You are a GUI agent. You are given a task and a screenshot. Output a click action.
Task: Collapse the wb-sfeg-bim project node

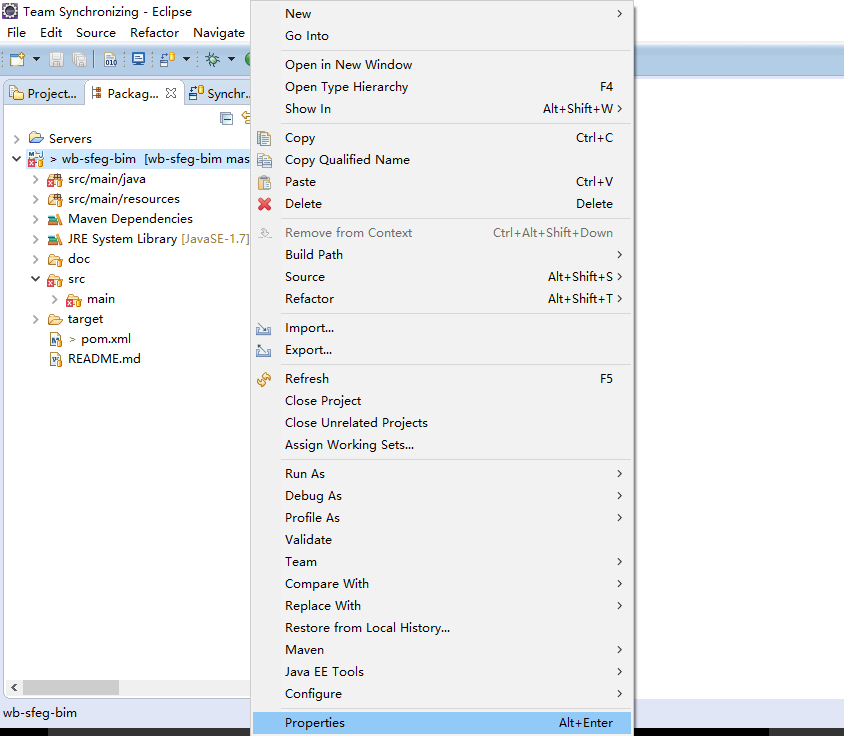(17, 159)
